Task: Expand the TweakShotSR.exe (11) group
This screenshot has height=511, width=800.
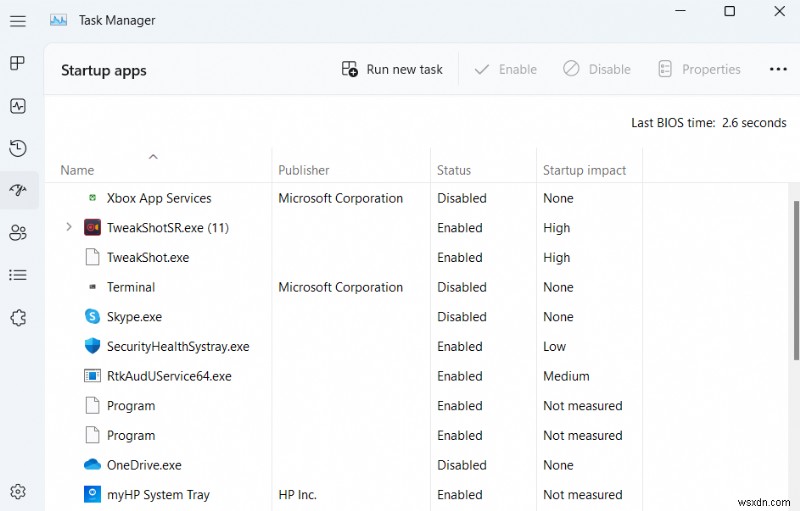Action: [69, 228]
